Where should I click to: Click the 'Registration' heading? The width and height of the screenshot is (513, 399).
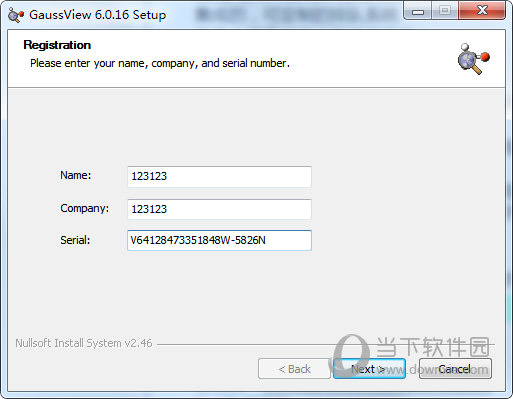pos(57,45)
